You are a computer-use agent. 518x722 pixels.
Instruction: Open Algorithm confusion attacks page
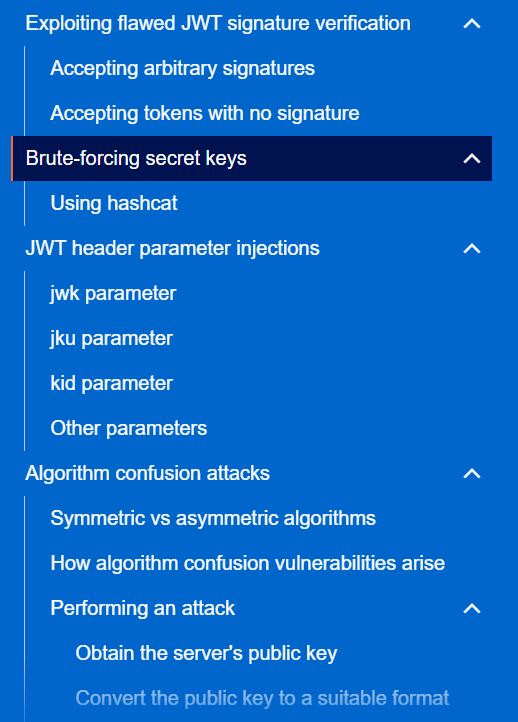pos(147,473)
